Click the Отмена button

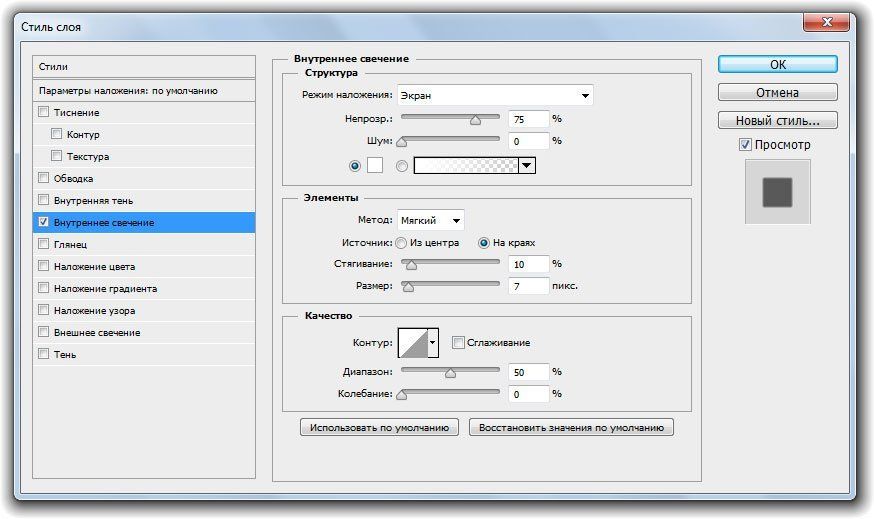tap(778, 92)
